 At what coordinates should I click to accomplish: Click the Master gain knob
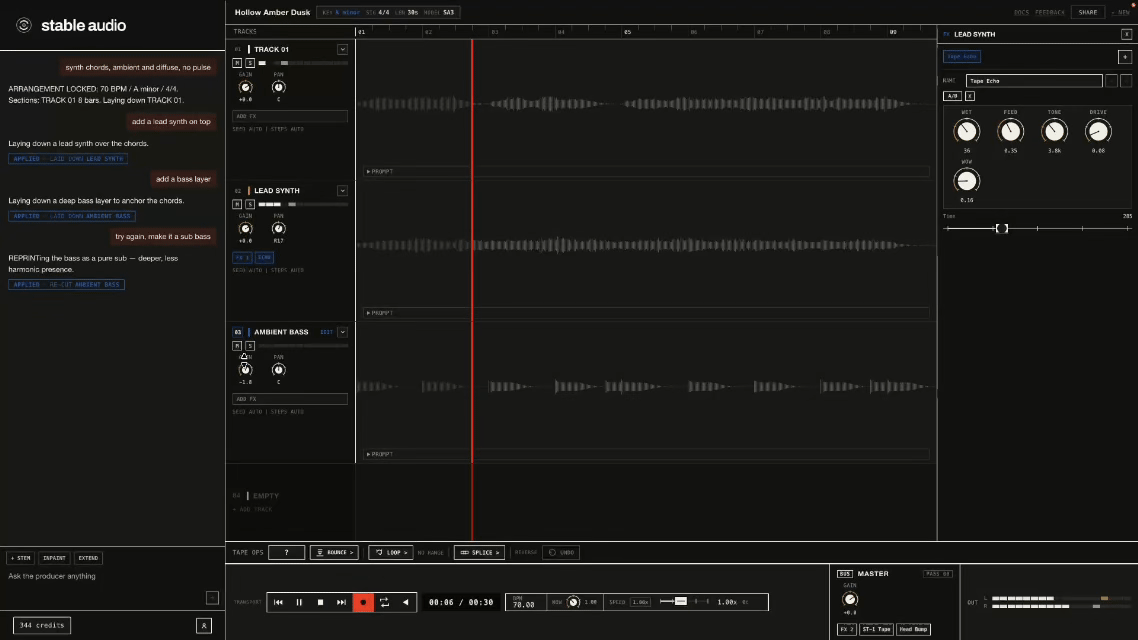click(x=850, y=599)
